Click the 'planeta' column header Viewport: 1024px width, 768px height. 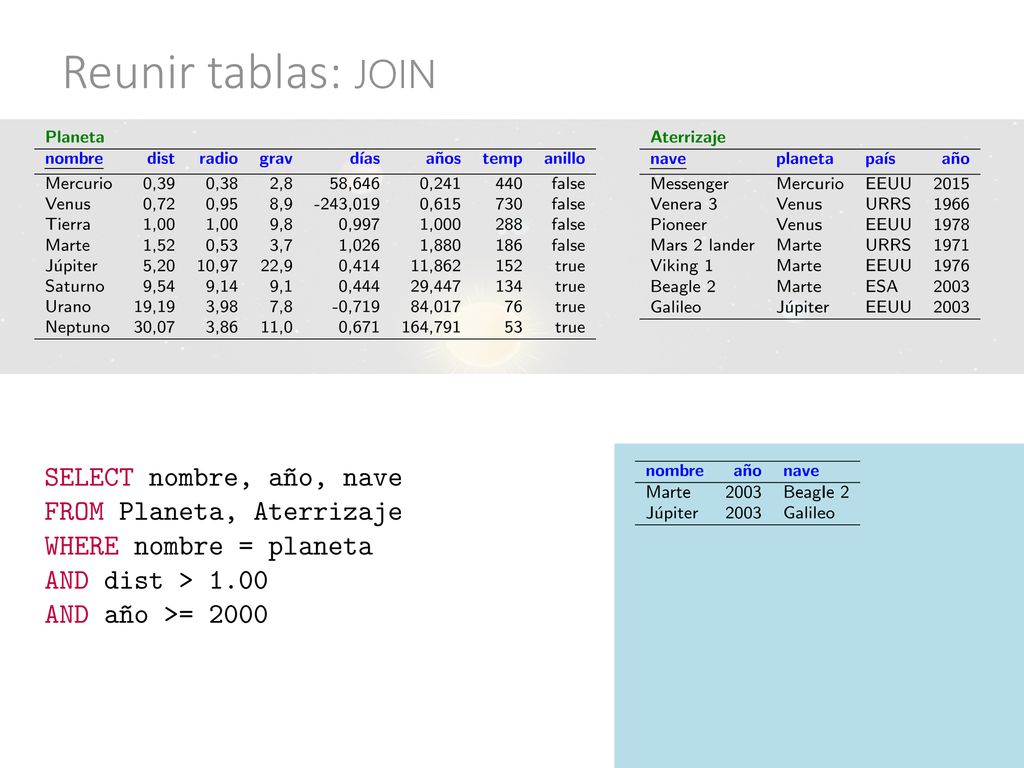coord(804,159)
